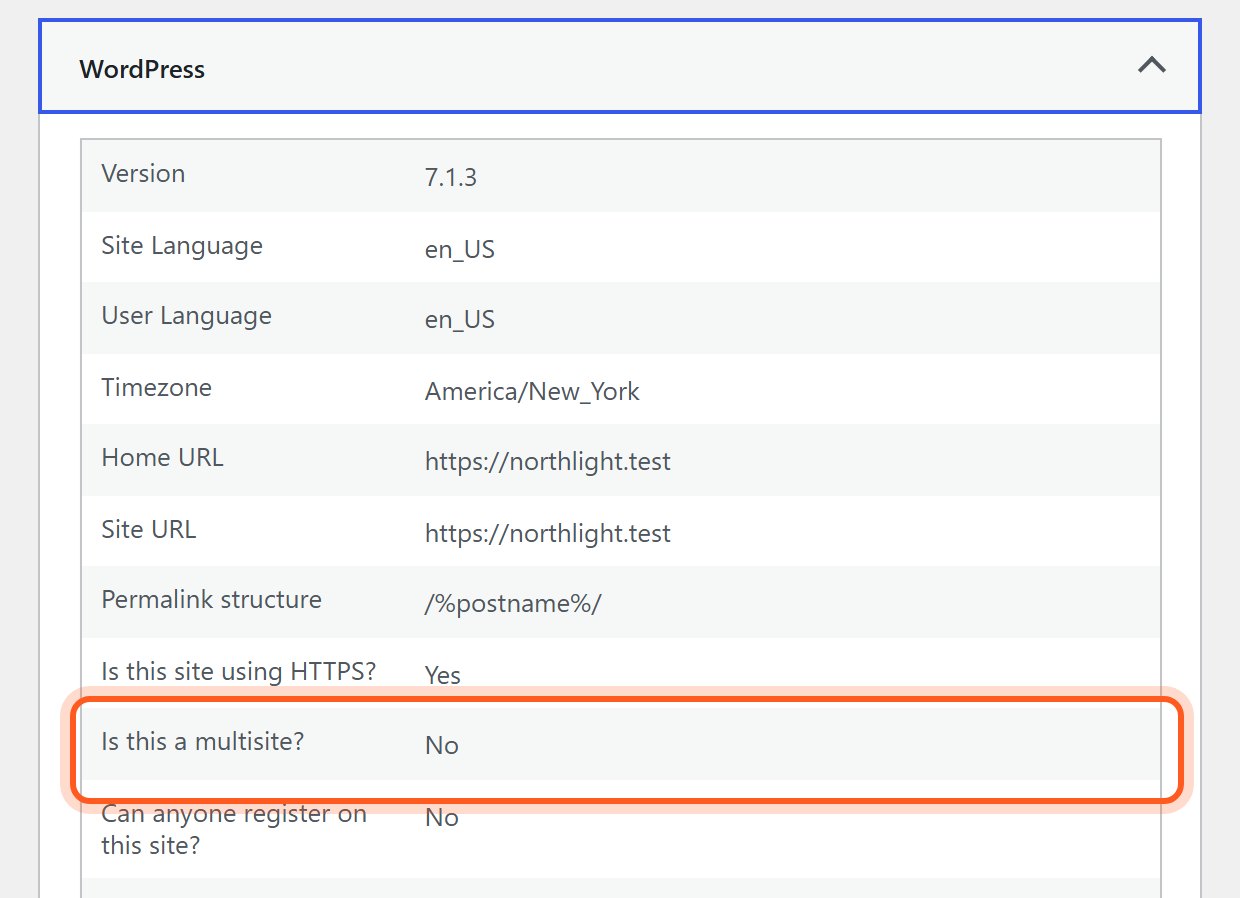Select the No value for registration
Screen dimensions: 1240x898
click(x=442, y=817)
